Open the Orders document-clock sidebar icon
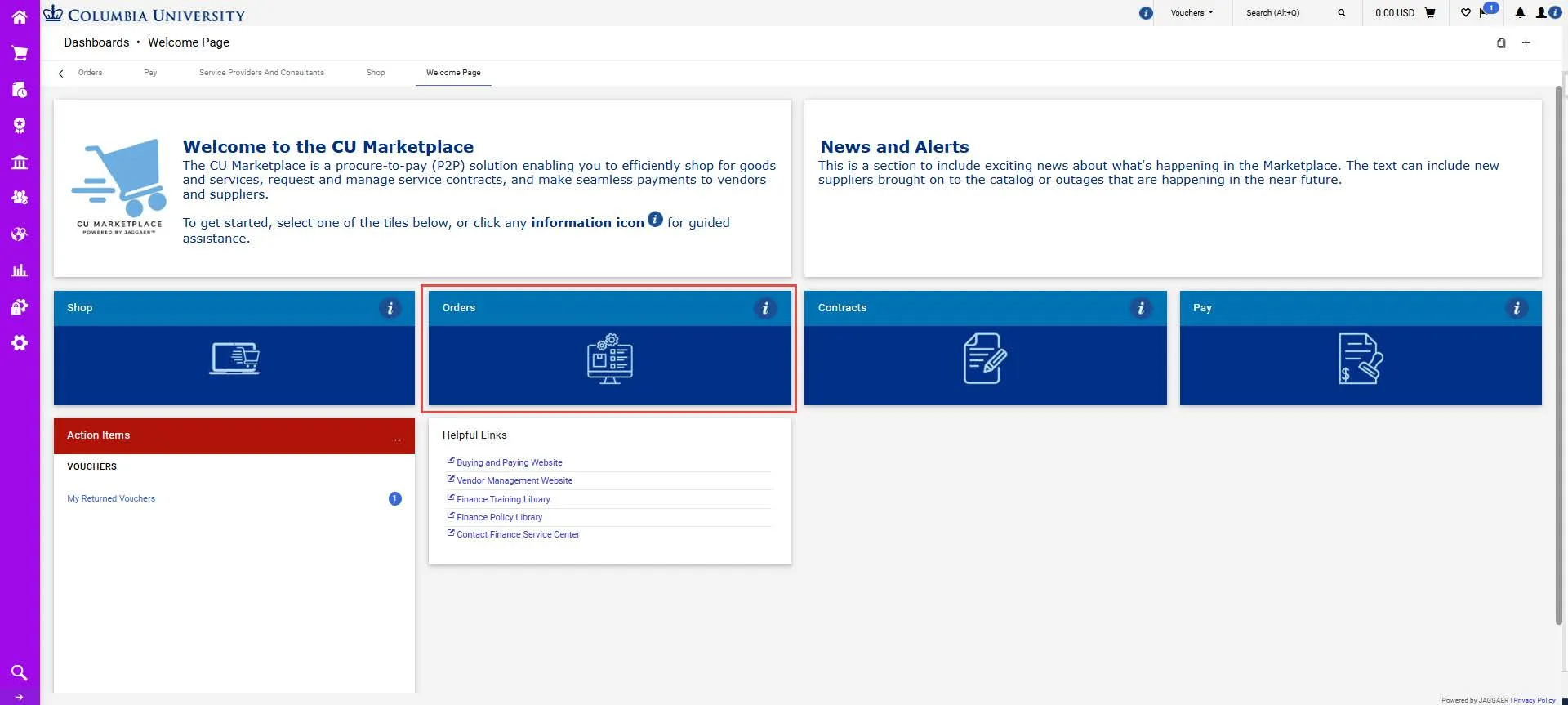The height and width of the screenshot is (705, 1568). (20, 89)
